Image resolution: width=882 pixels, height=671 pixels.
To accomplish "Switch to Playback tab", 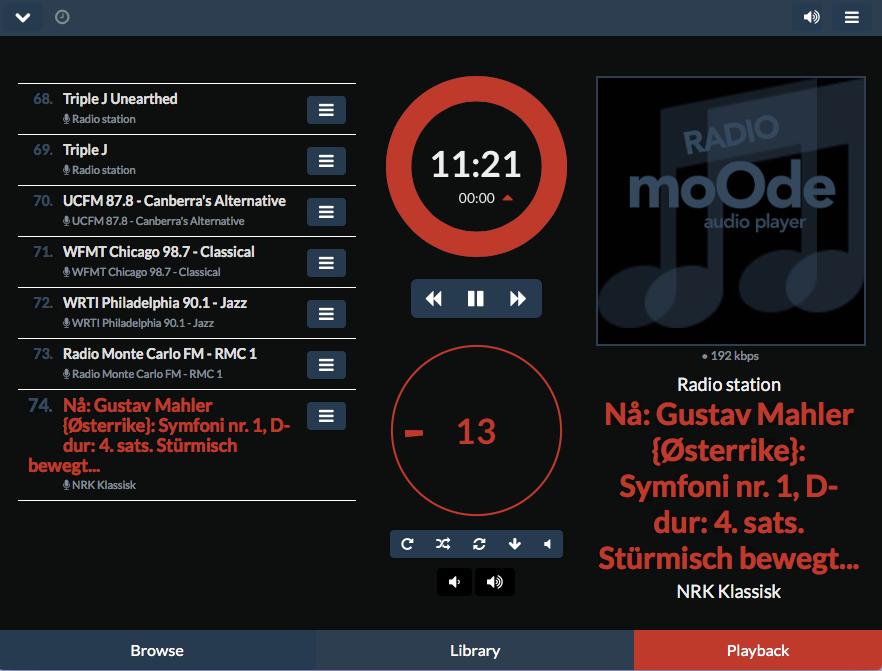I will pyautogui.click(x=758, y=651).
